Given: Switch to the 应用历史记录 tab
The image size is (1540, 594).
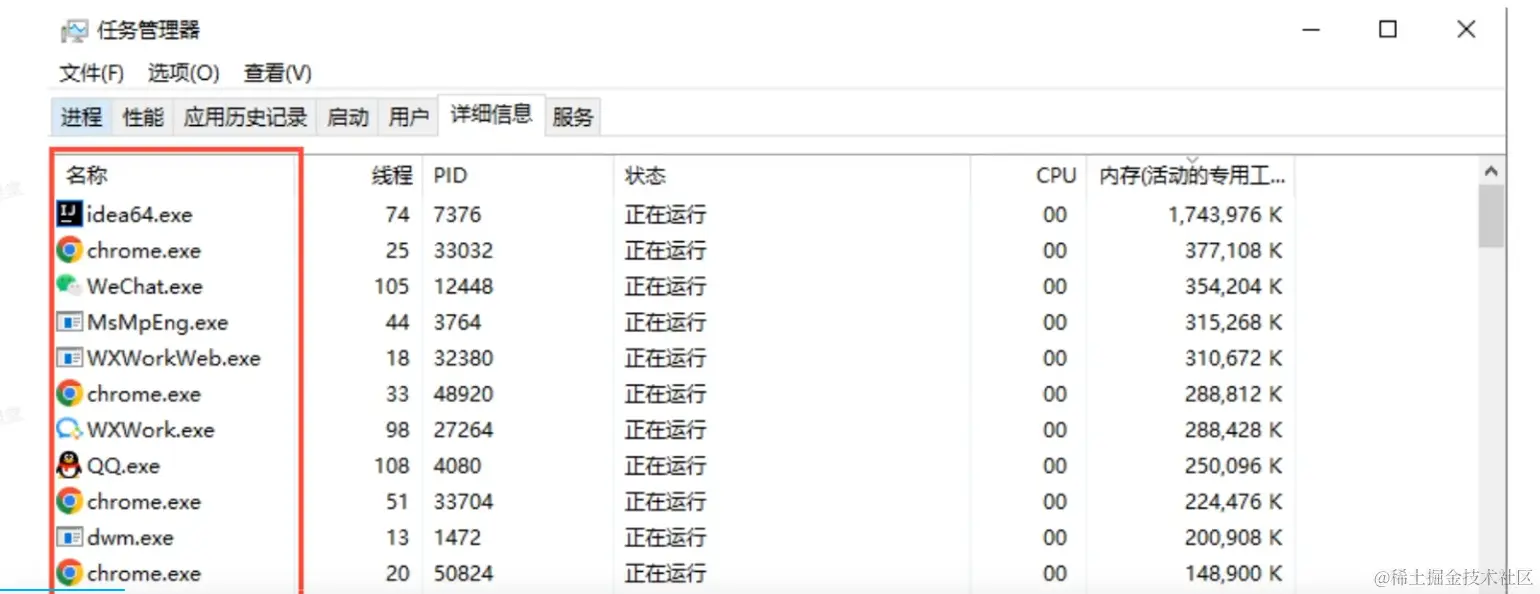Looking at the screenshot, I should tap(245, 117).
